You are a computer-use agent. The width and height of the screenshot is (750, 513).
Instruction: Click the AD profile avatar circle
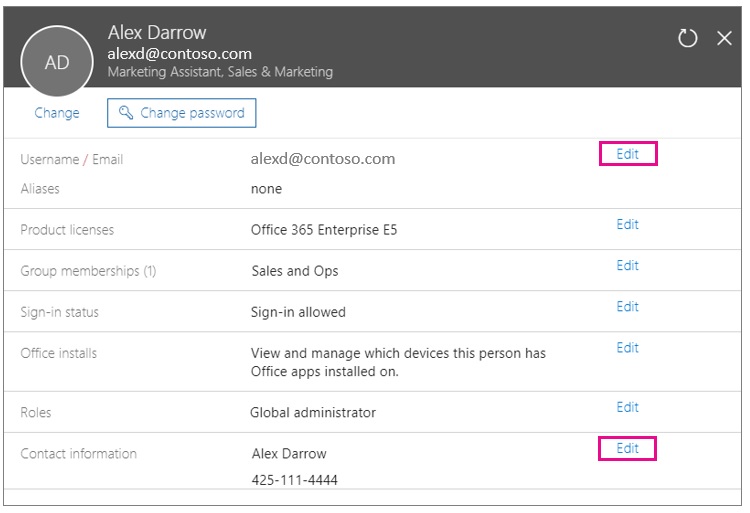pyautogui.click(x=57, y=62)
